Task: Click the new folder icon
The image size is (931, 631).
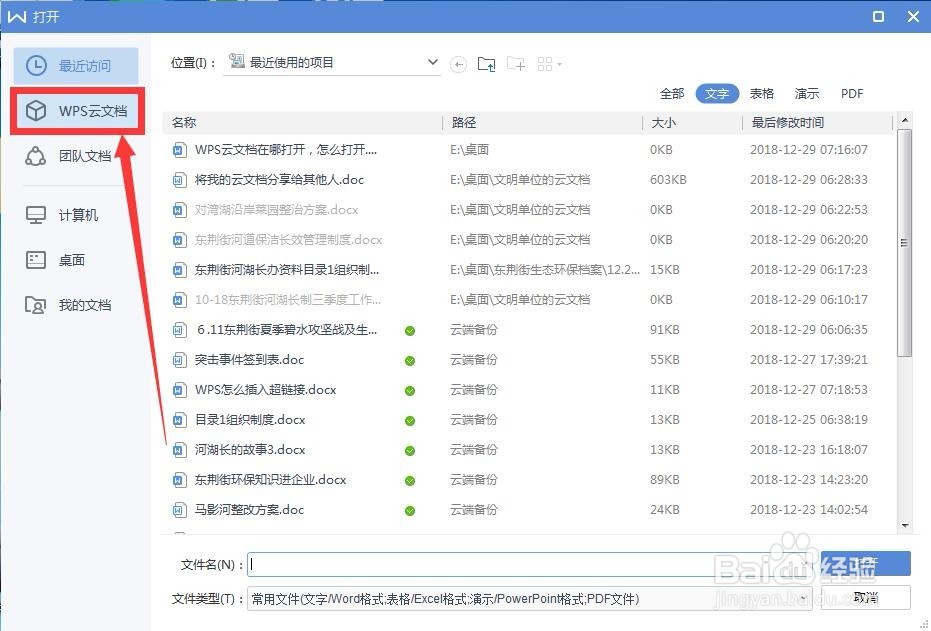Action: [515, 64]
